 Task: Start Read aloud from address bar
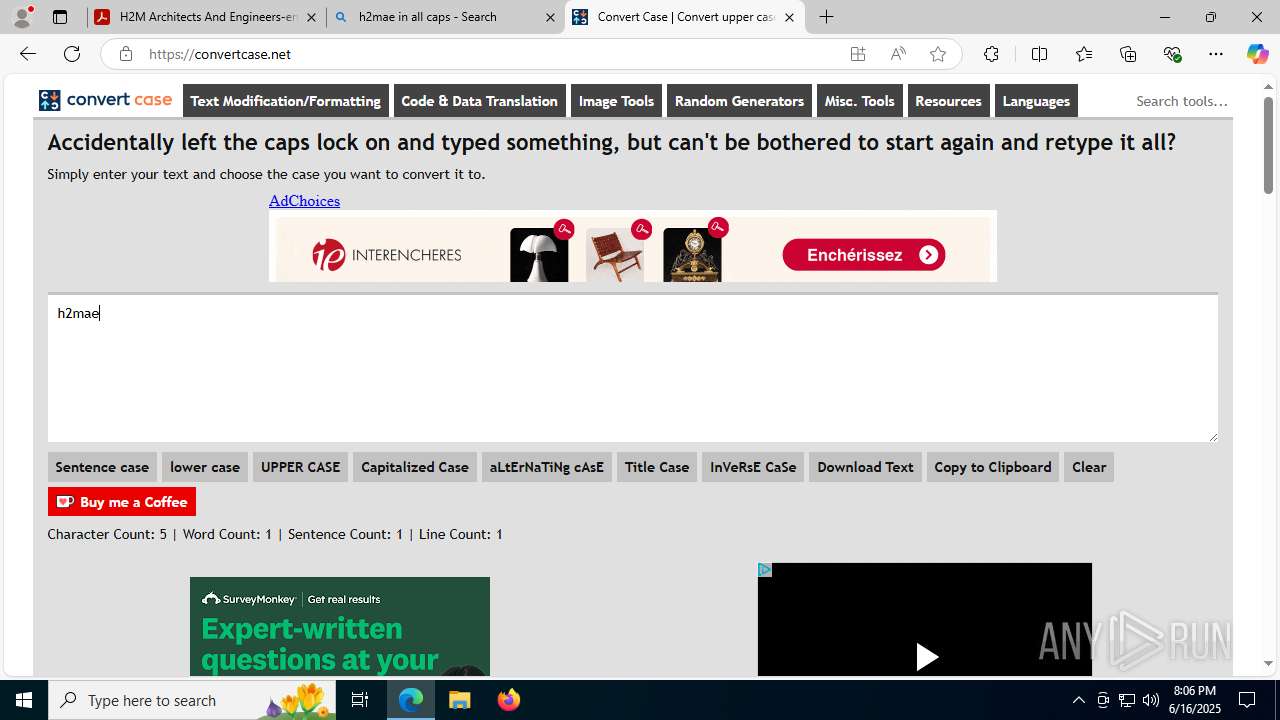898,54
